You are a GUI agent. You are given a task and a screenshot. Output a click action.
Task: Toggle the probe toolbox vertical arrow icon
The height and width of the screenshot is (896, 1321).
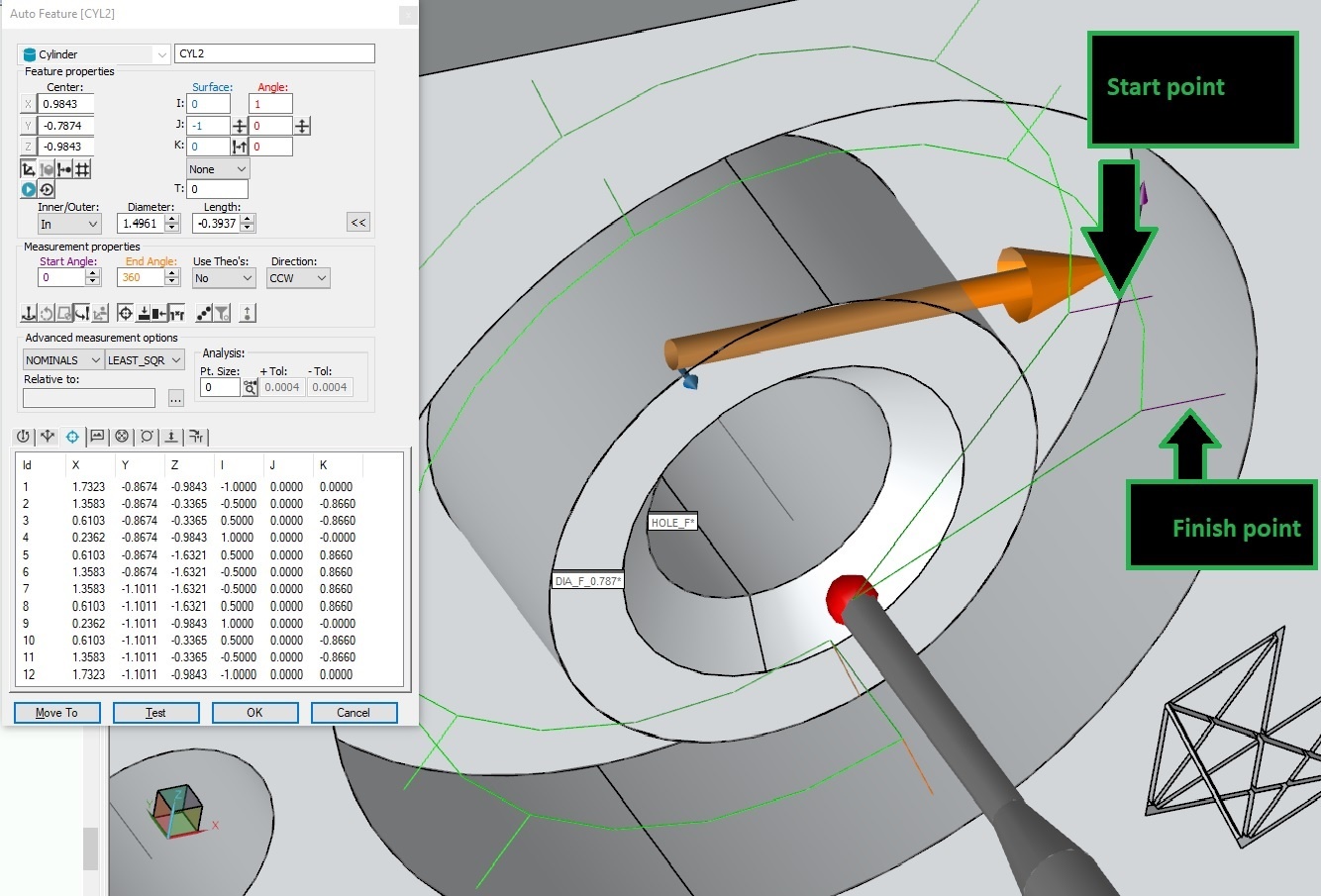click(x=248, y=314)
